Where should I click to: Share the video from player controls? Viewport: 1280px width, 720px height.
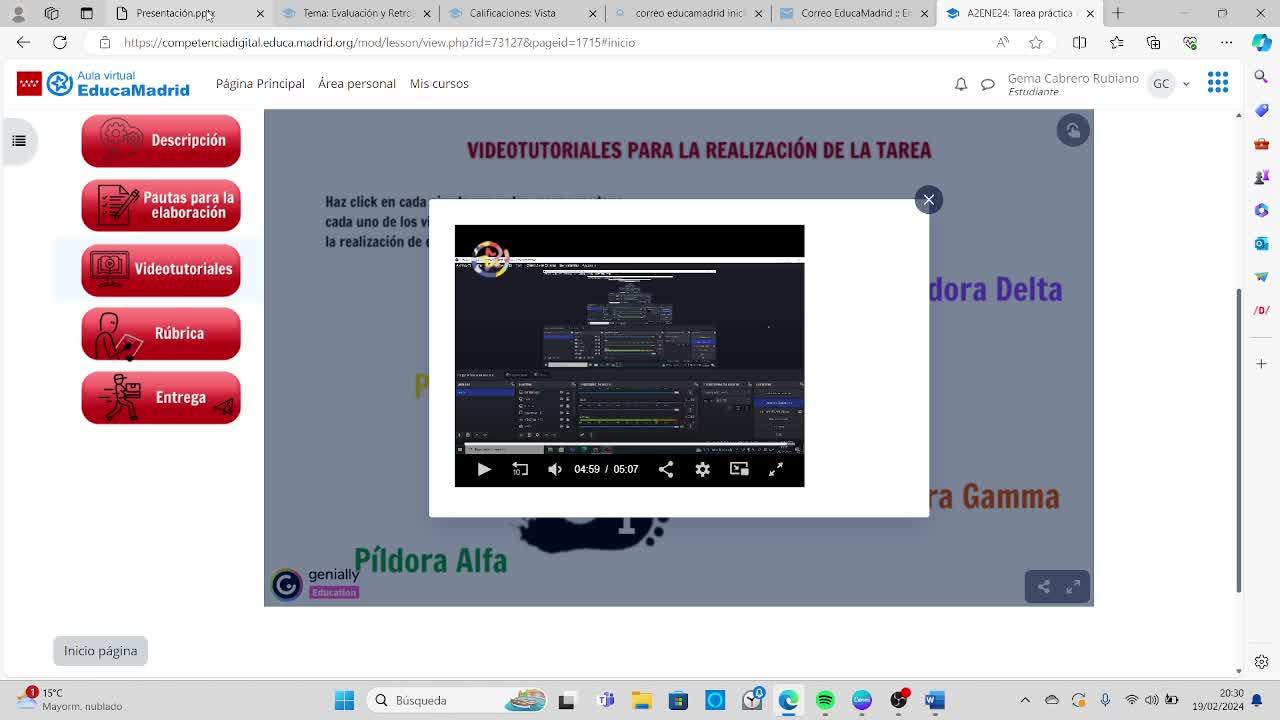click(666, 469)
